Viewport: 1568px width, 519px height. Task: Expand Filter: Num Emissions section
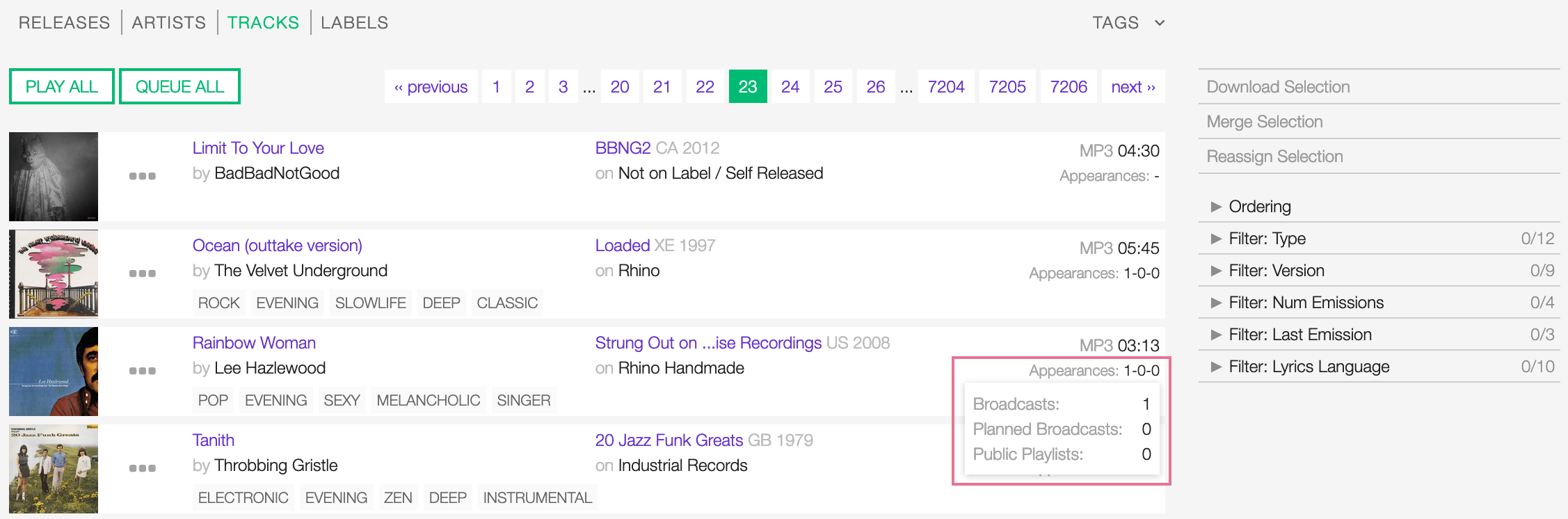(x=1379, y=303)
